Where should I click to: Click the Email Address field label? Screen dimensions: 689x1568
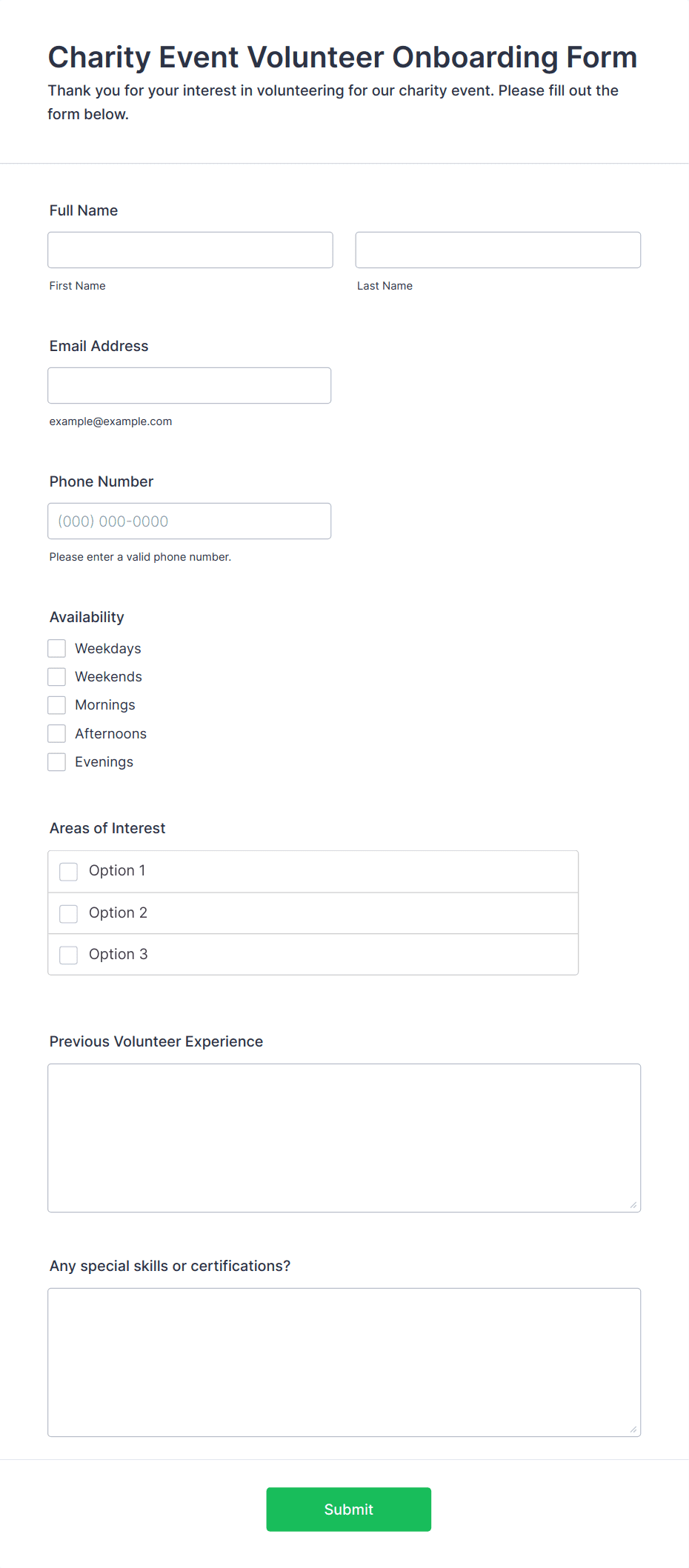click(x=99, y=346)
